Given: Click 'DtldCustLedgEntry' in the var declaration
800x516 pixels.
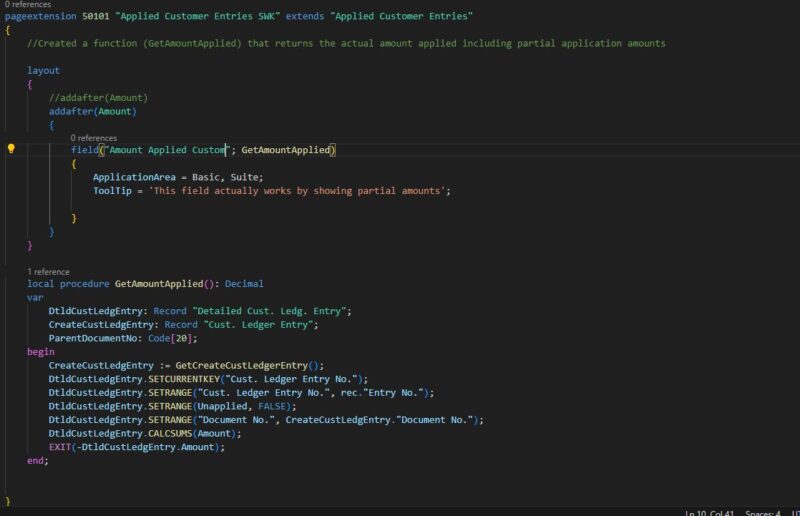Looking at the screenshot, I should tap(97, 311).
